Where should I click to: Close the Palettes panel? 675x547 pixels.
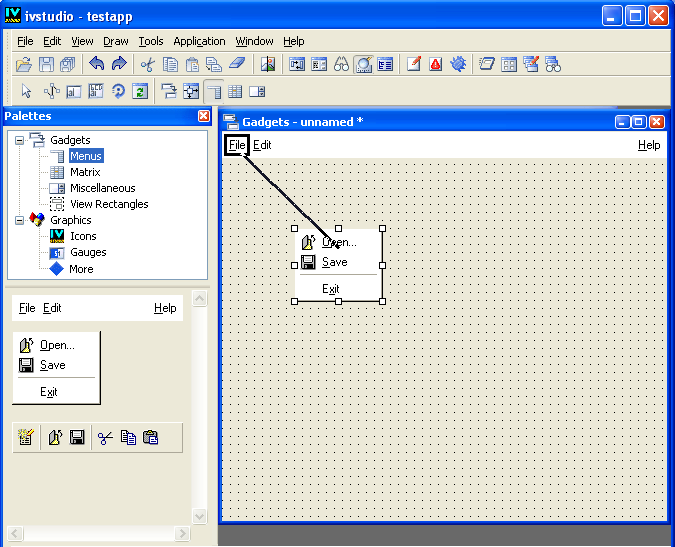pos(204,117)
